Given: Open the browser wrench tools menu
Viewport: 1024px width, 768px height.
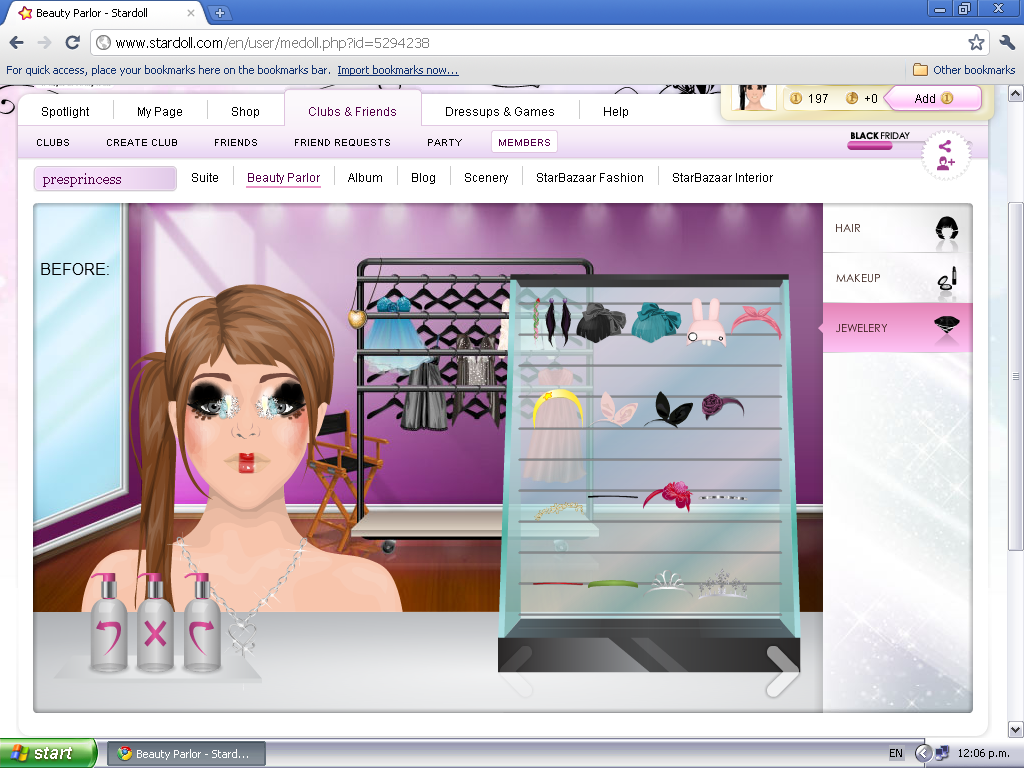Looking at the screenshot, I should [x=1005, y=44].
